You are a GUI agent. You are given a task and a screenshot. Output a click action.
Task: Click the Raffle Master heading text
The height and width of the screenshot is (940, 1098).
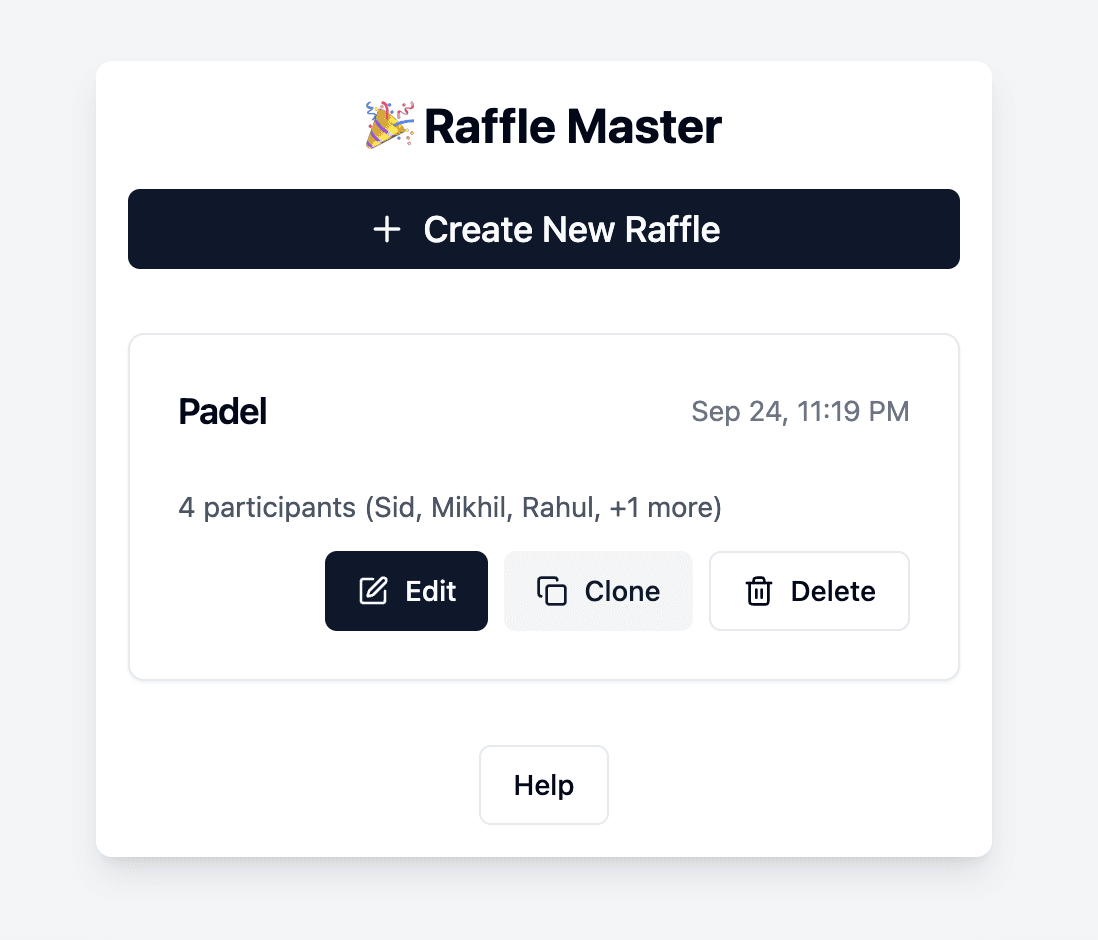click(x=572, y=128)
